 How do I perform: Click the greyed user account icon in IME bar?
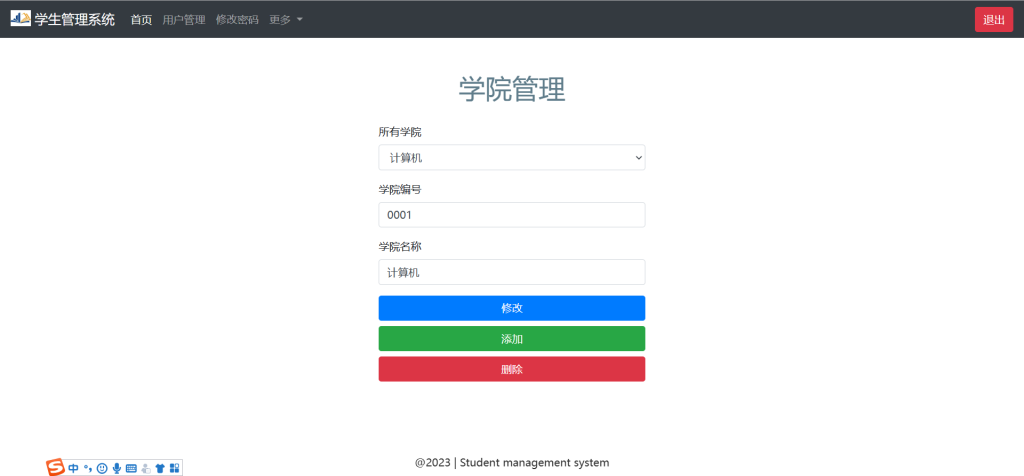click(146, 468)
